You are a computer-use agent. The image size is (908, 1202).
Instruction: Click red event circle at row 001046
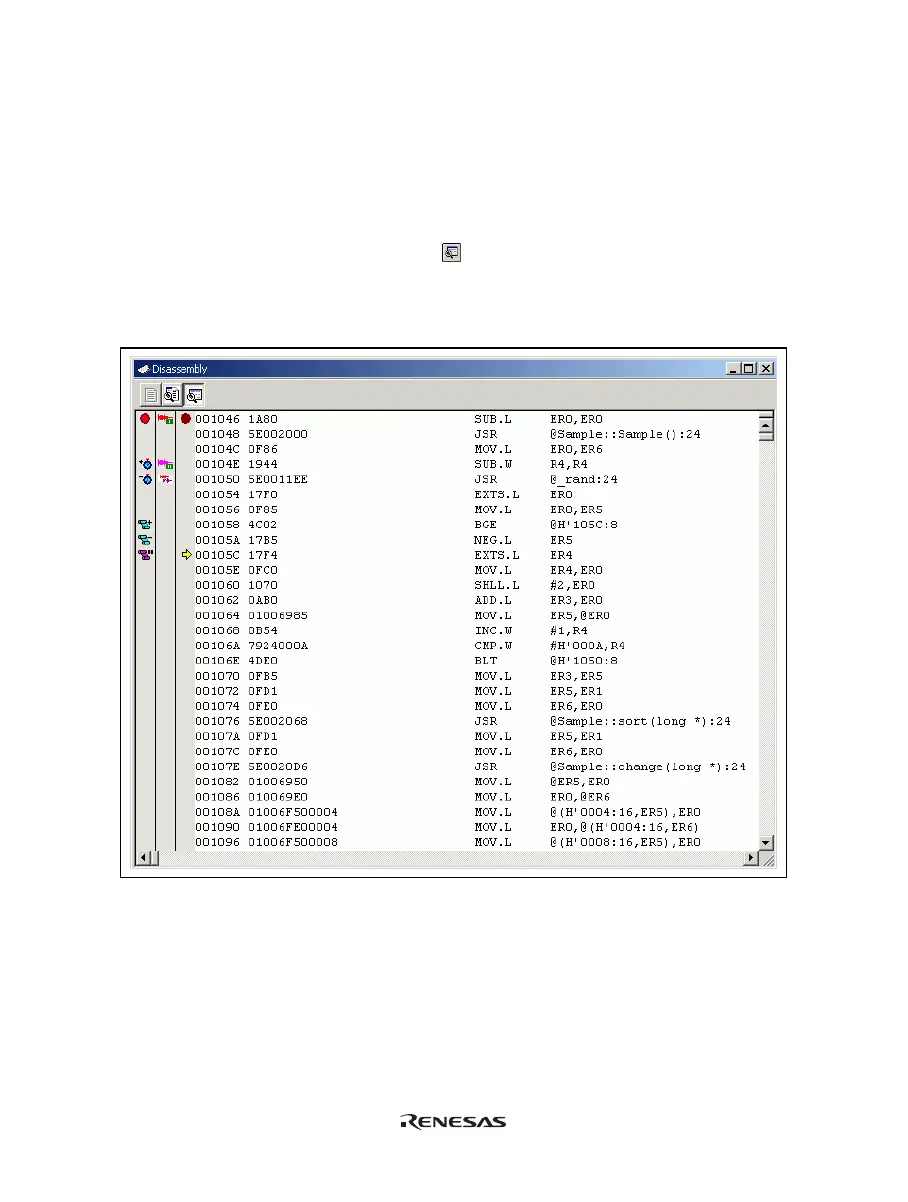(145, 419)
